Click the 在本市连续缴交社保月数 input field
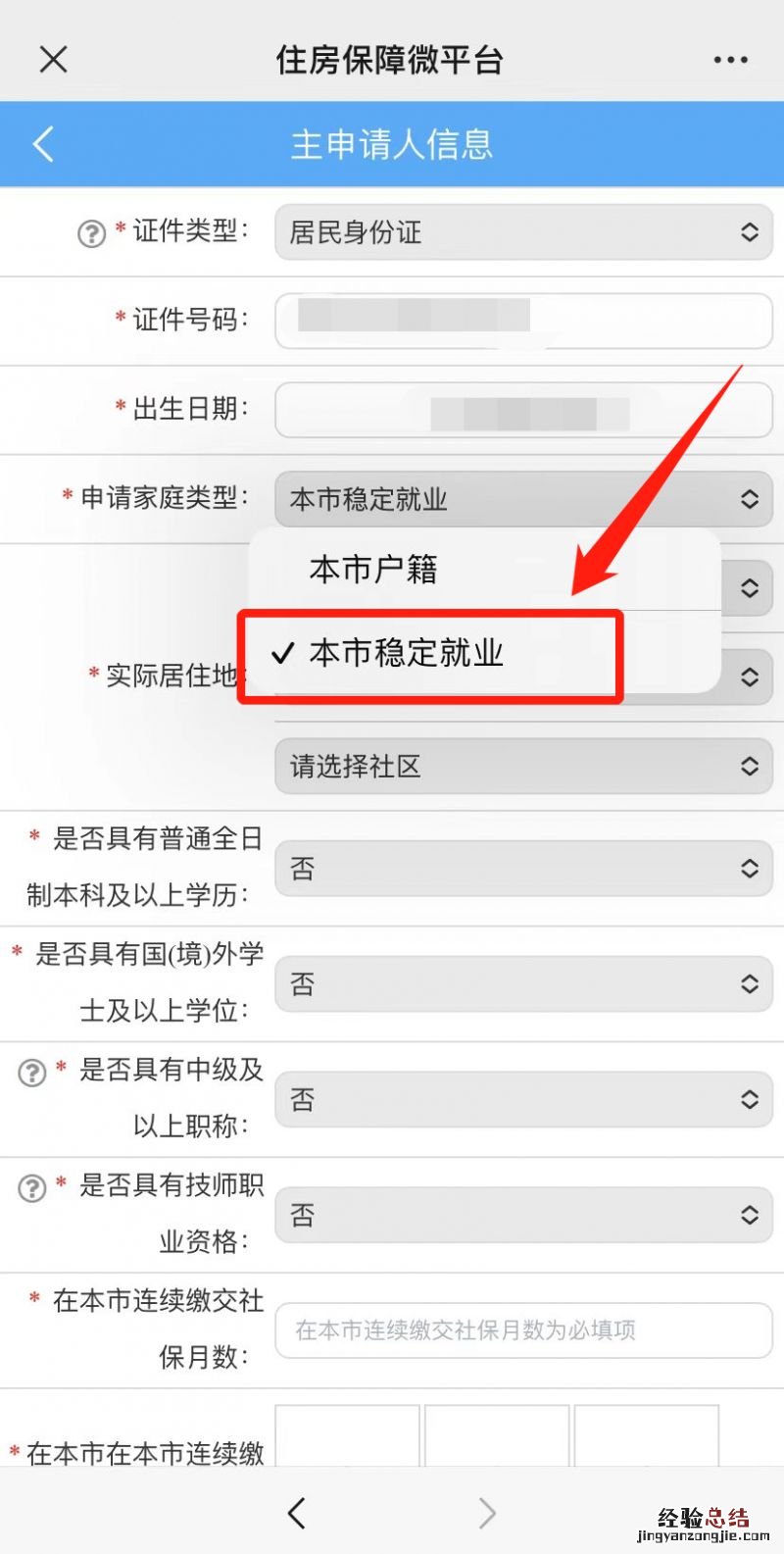The height and width of the screenshot is (1554, 784). [x=524, y=1330]
